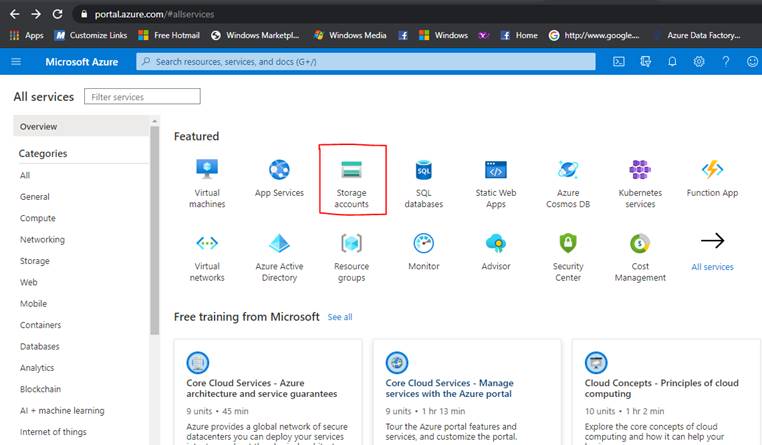Select the Databases category

pyautogui.click(x=39, y=346)
